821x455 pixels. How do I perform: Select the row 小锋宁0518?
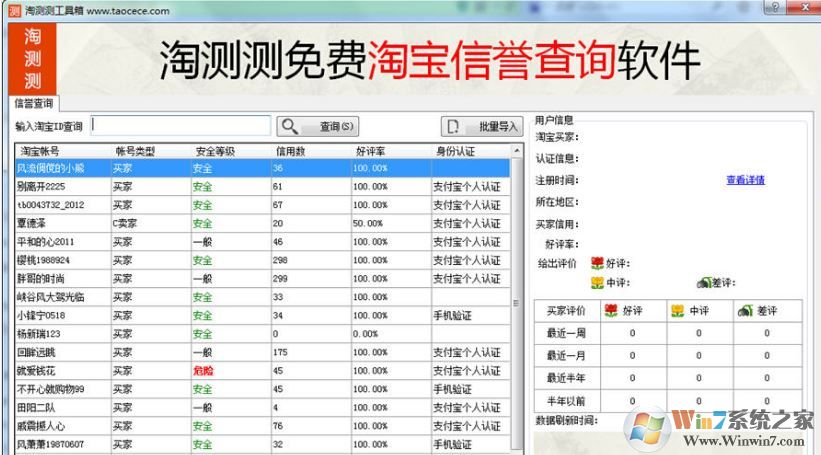[262, 315]
